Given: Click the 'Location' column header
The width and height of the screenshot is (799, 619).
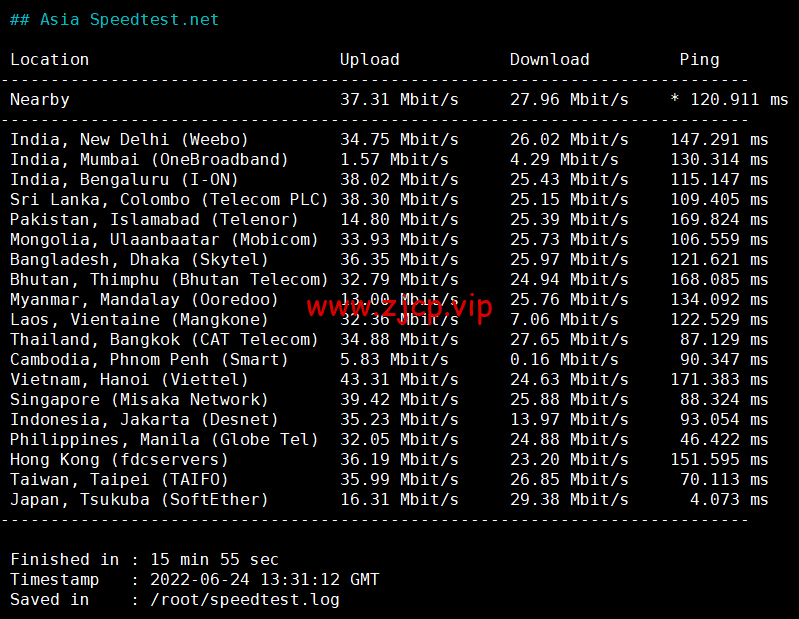Looking at the screenshot, I should coord(49,60).
